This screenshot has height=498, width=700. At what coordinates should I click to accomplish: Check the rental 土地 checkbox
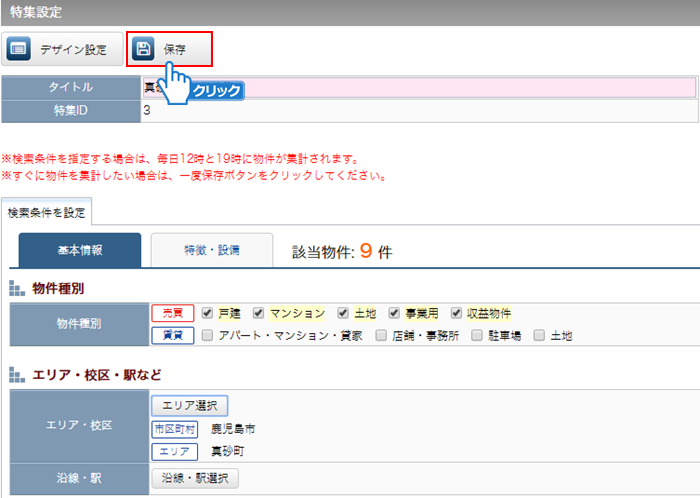pos(540,336)
